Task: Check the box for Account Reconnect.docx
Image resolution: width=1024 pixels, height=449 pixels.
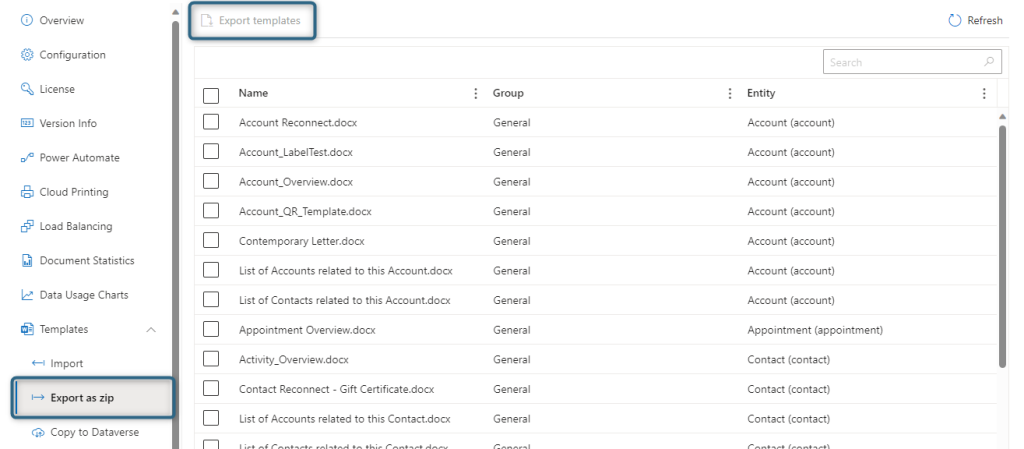Action: pos(211,122)
